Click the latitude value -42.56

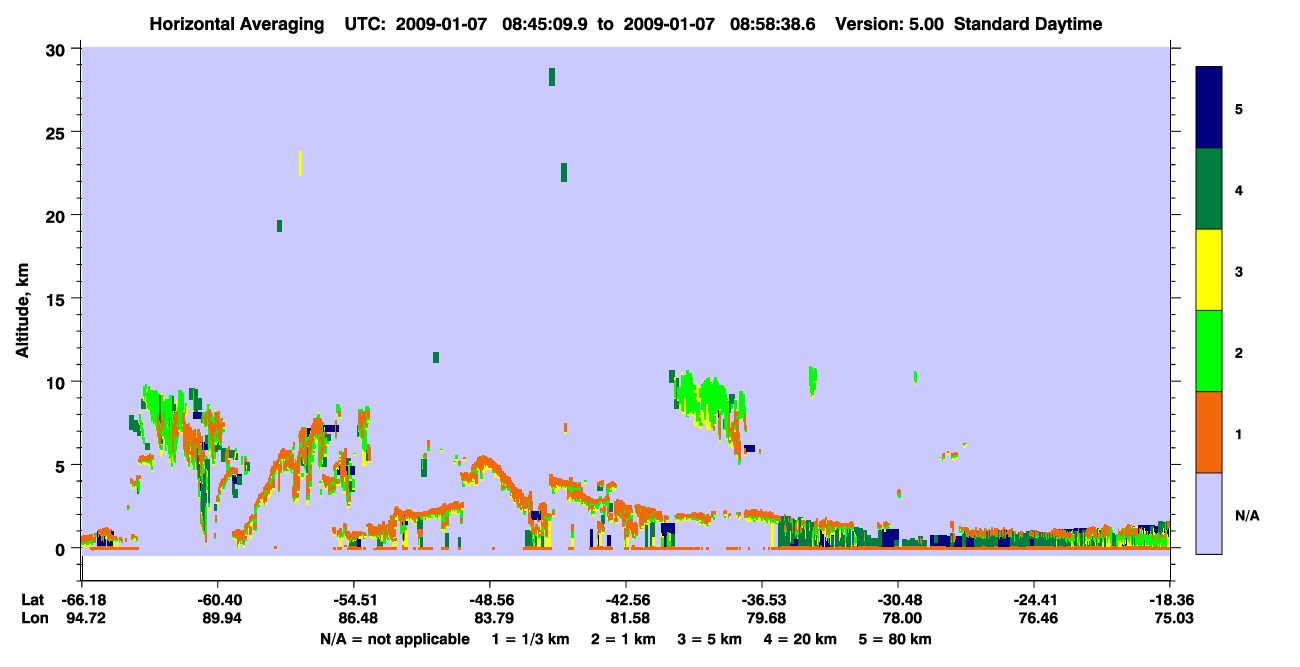pyautogui.click(x=626, y=600)
